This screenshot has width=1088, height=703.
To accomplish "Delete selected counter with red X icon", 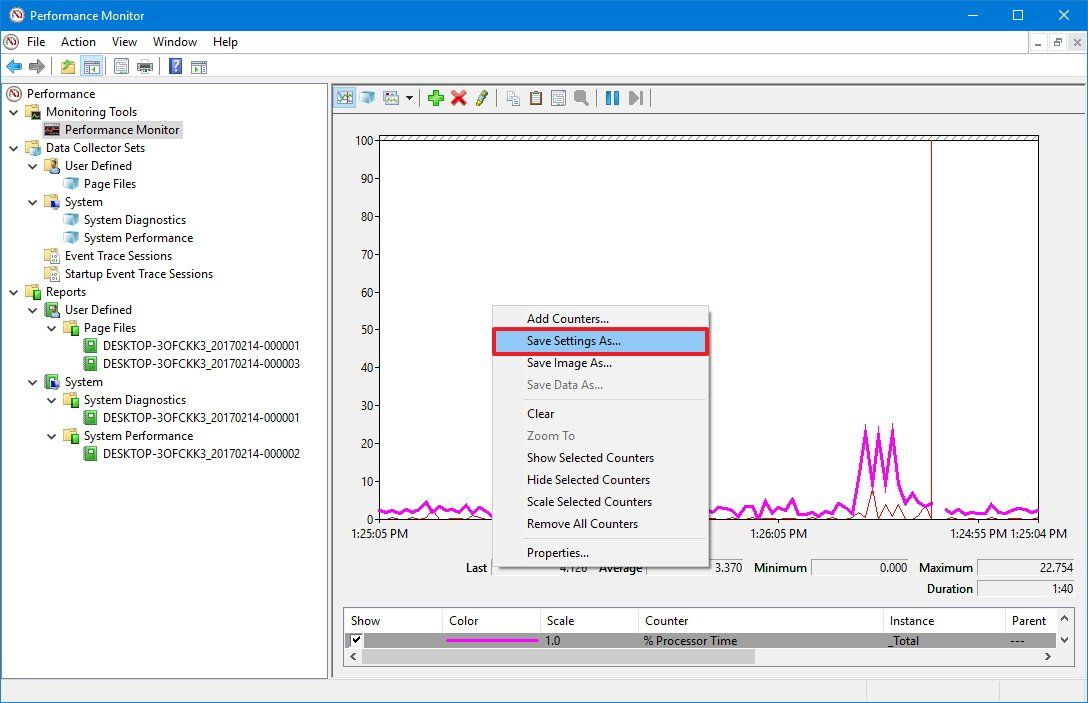I will coord(457,97).
